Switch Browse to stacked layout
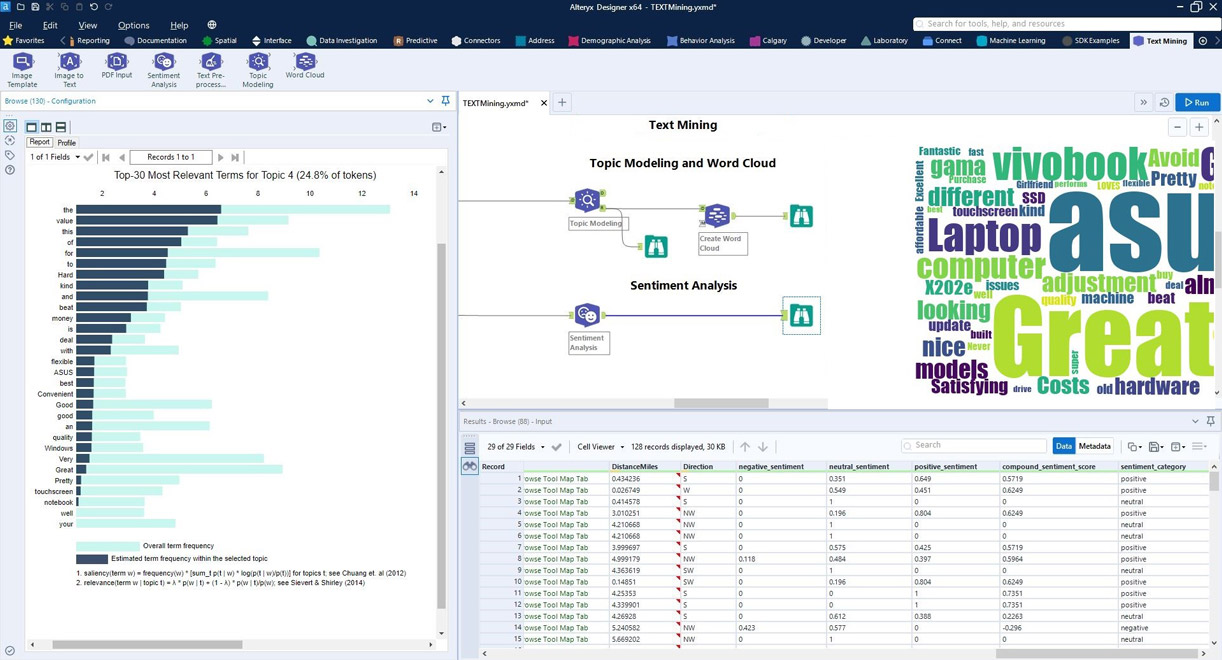Image resolution: width=1222 pixels, height=660 pixels. coord(61,127)
